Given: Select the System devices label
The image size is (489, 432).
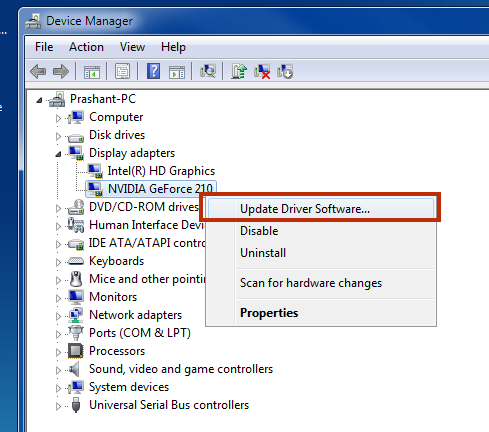Looking at the screenshot, I should point(129,387).
